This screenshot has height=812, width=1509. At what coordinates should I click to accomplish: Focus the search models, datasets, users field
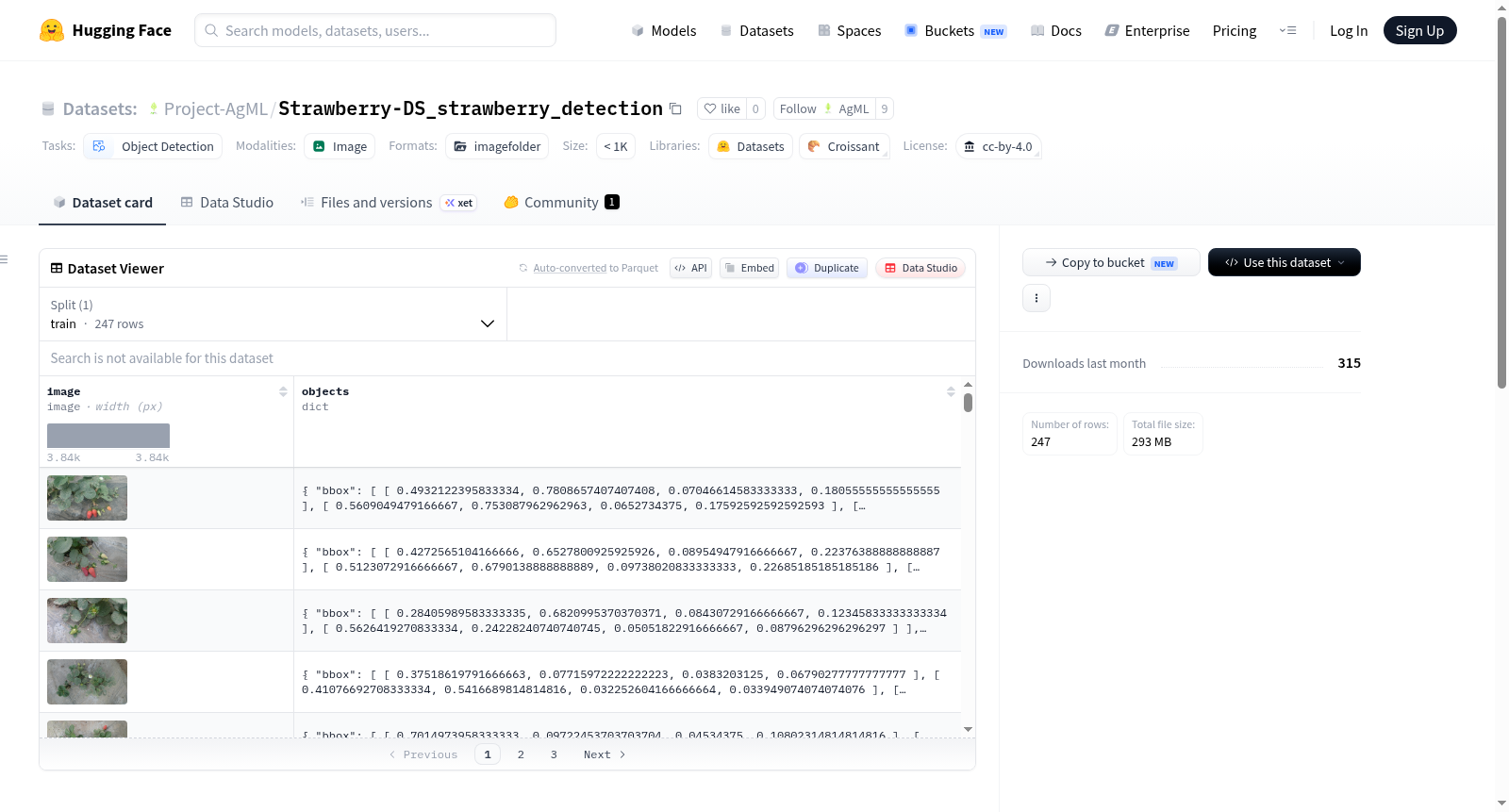pos(375,30)
